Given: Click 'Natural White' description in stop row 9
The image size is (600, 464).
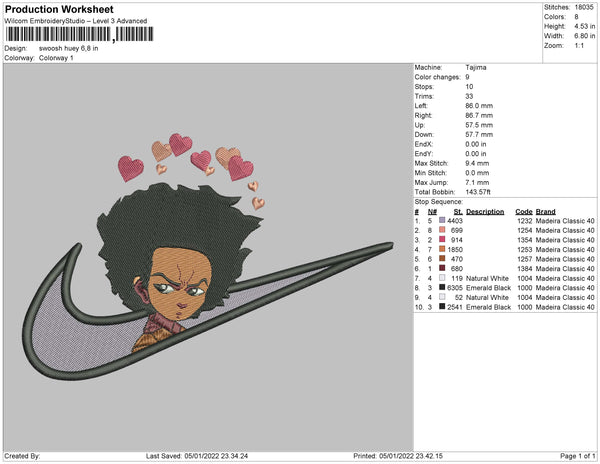Looking at the screenshot, I should coord(487,297).
